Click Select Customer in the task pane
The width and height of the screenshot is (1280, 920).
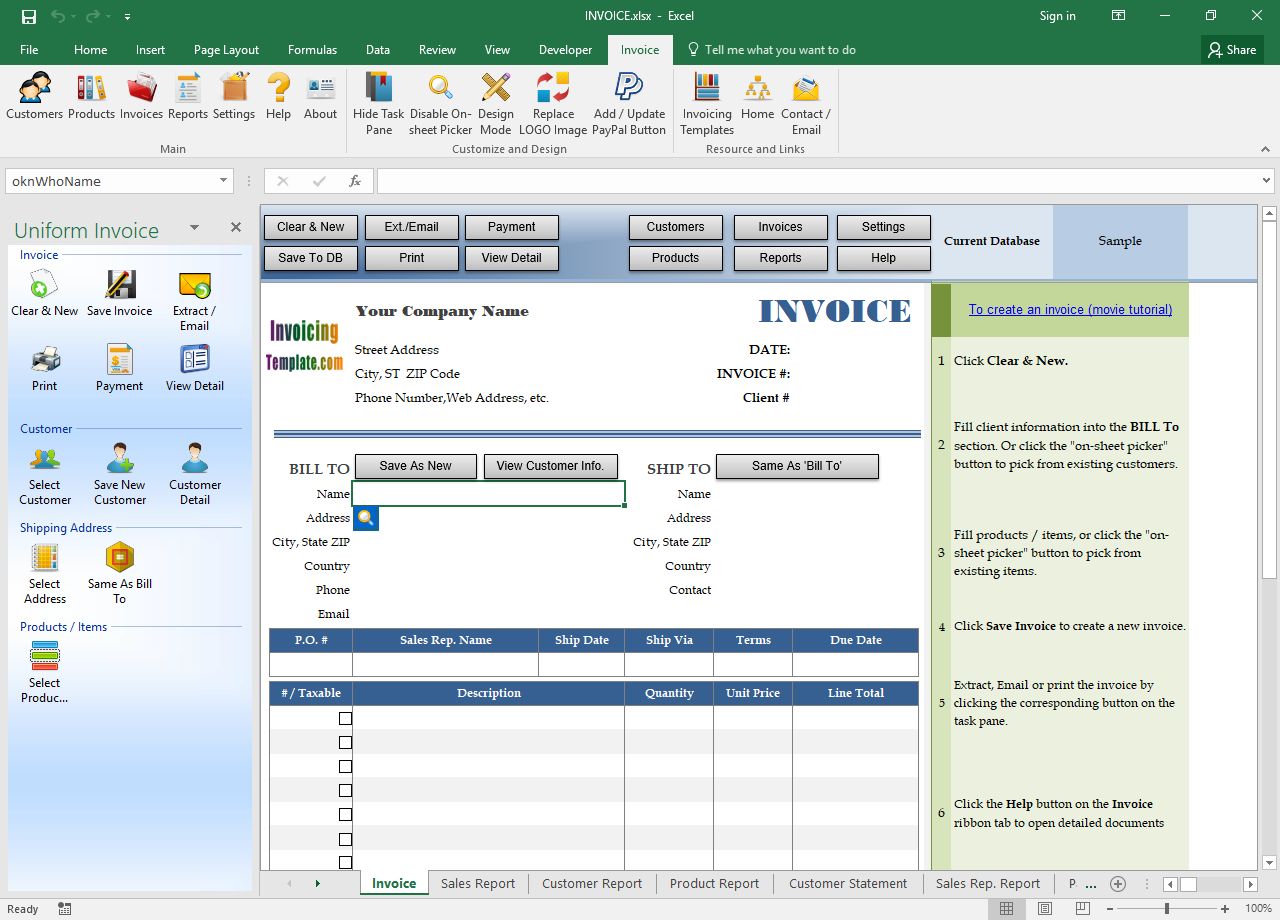pos(44,475)
